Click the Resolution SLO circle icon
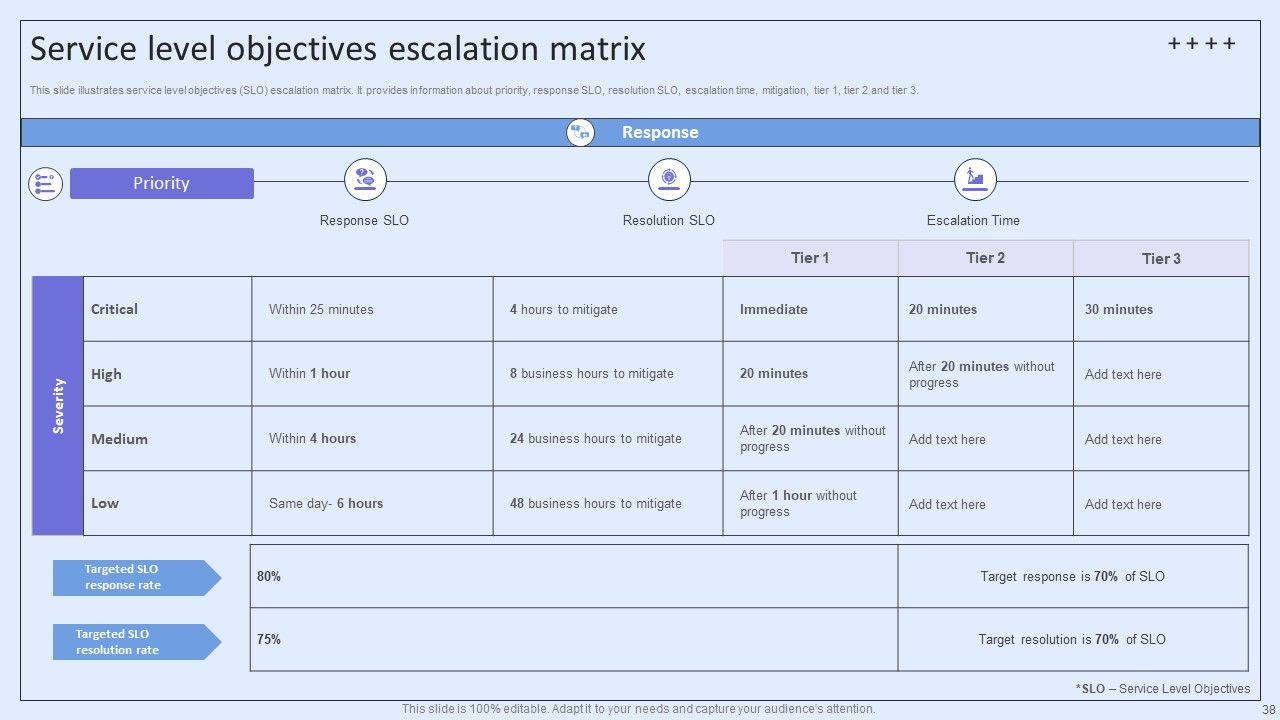Image resolution: width=1280 pixels, height=720 pixels. click(669, 179)
